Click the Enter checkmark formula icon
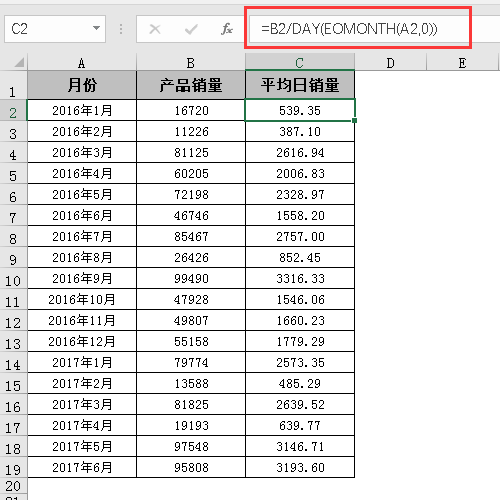The width and height of the screenshot is (500, 500). tap(191, 29)
